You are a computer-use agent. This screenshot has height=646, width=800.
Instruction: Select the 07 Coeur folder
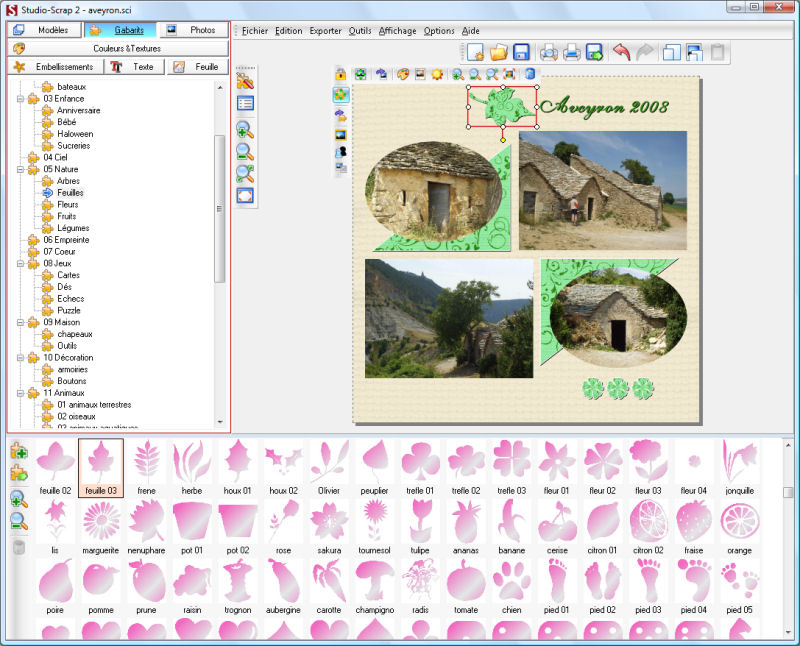click(x=59, y=252)
